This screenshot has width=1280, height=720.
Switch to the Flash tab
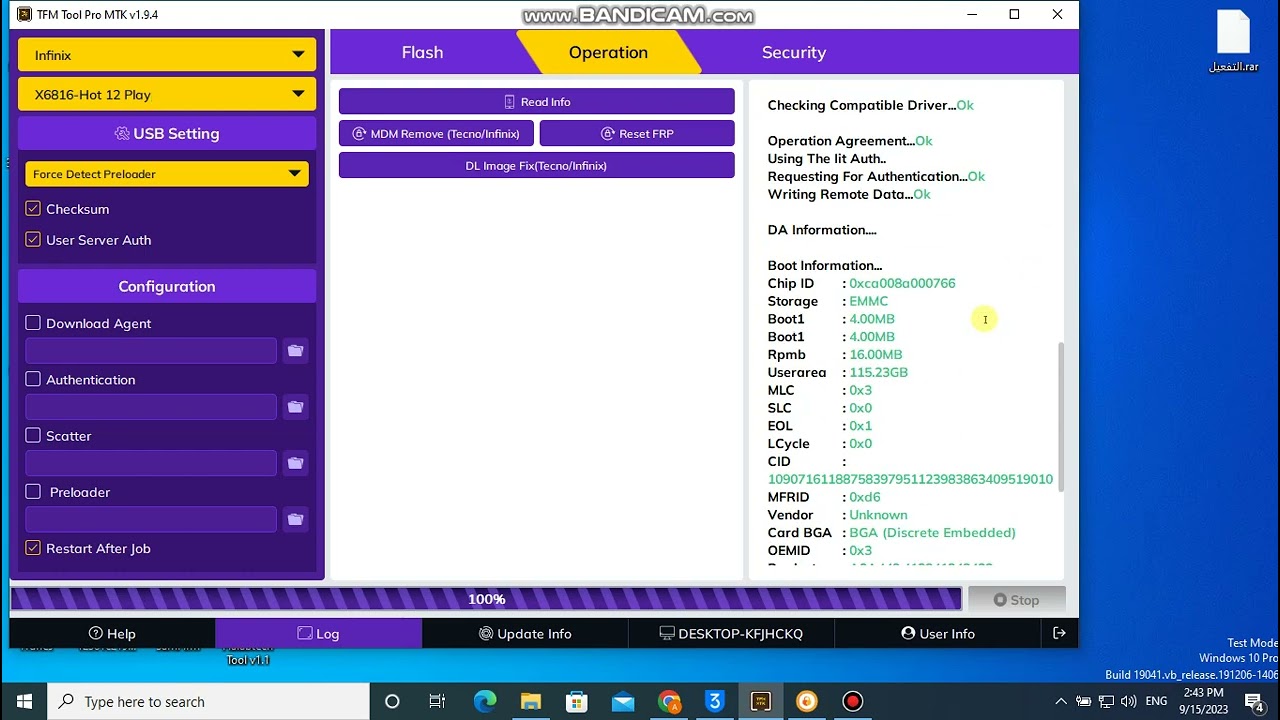click(x=422, y=53)
